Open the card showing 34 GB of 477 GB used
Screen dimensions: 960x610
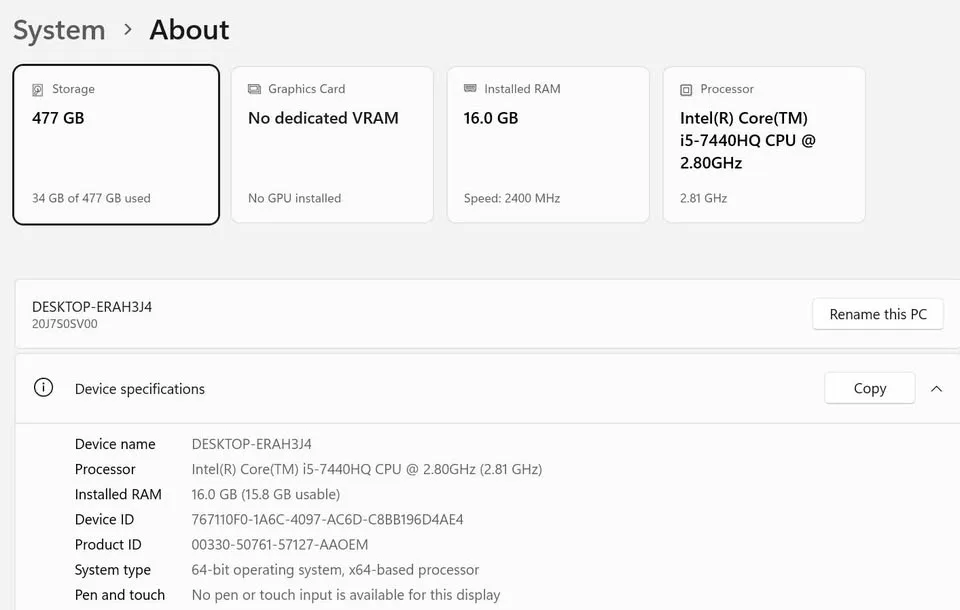[x=116, y=145]
